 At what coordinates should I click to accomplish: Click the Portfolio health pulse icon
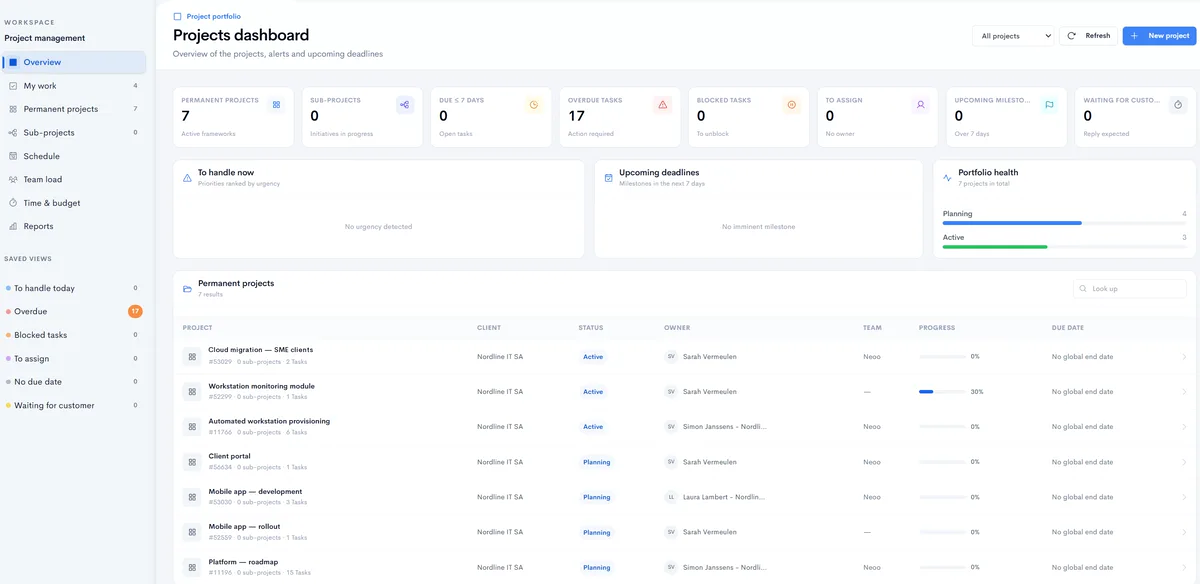tap(948, 178)
